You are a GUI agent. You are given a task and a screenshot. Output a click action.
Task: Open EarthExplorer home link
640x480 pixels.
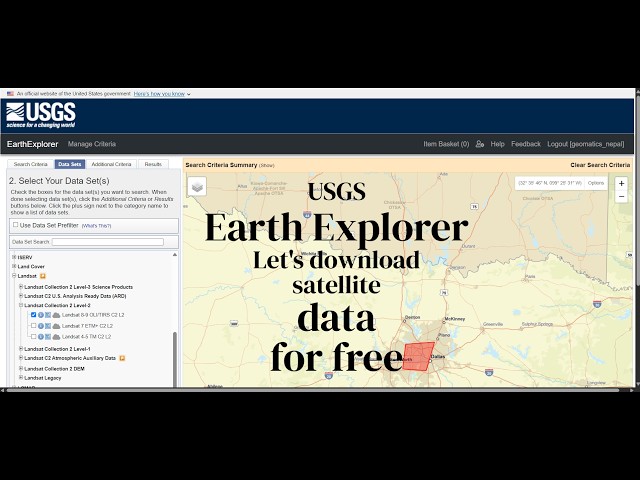pos(33,144)
